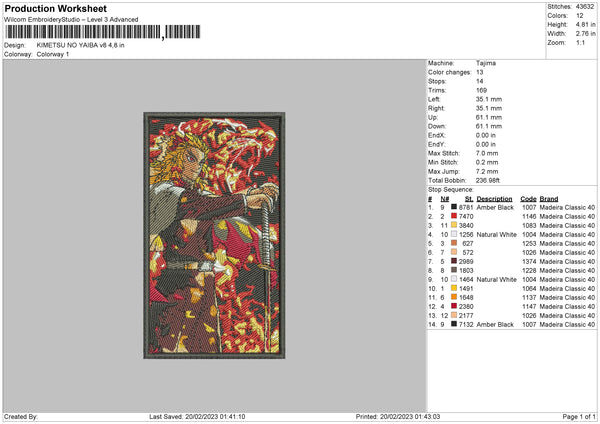Click the red swatch beside stitch count 7470
The height and width of the screenshot is (424, 600).
click(454, 216)
